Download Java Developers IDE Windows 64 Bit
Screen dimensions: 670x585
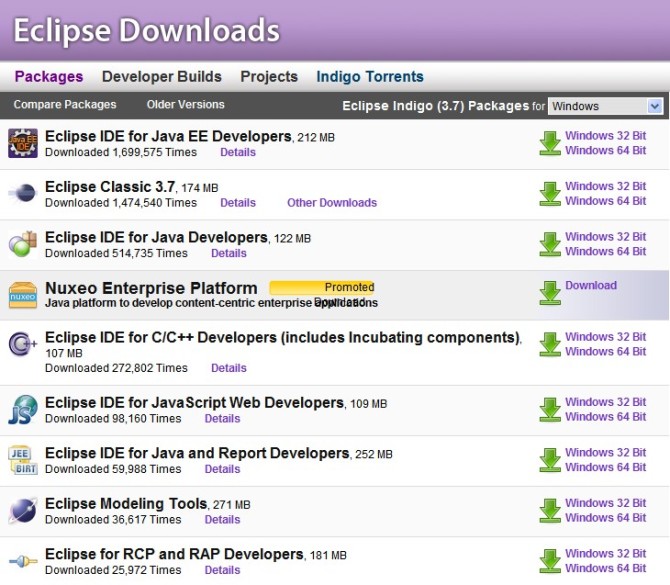(605, 251)
